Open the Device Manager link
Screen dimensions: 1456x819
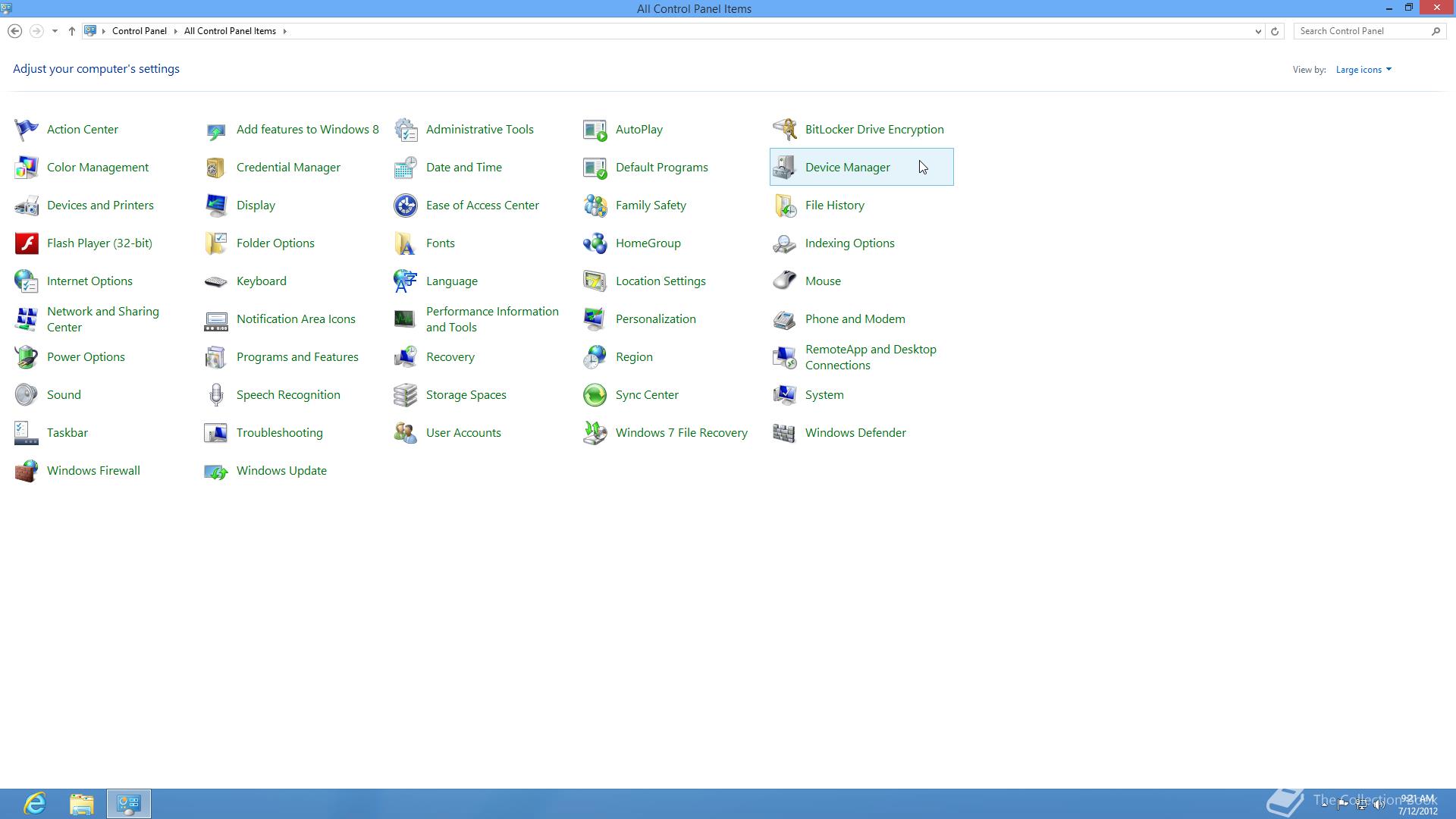[848, 168]
